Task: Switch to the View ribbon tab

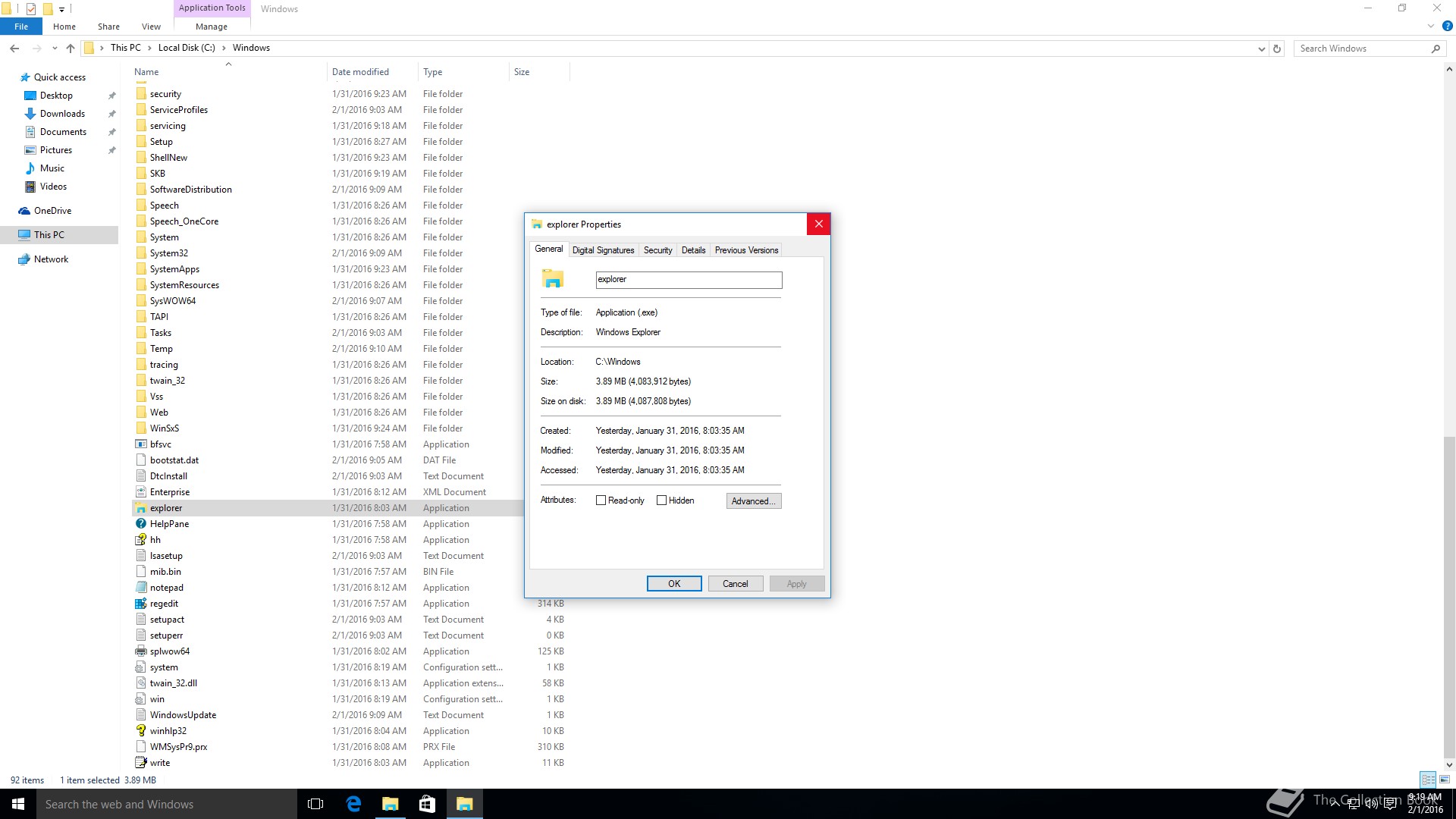Action: point(151,27)
